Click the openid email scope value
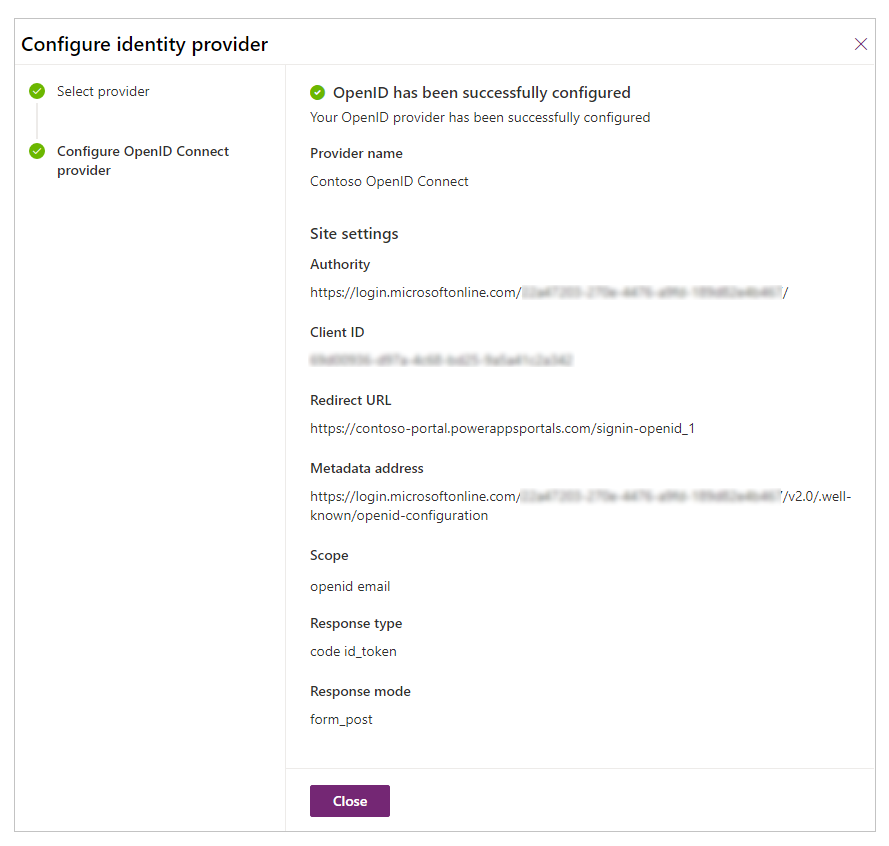 pyautogui.click(x=350, y=587)
